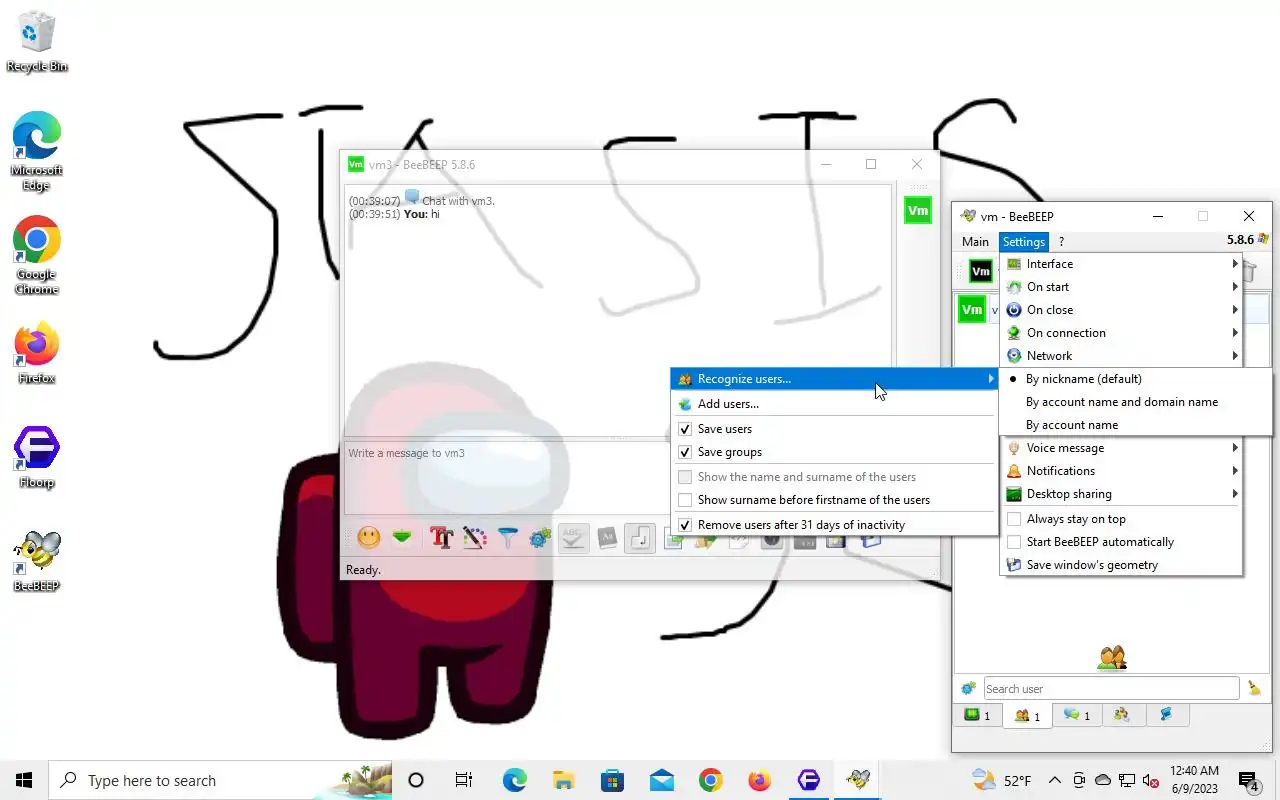Image resolution: width=1280 pixels, height=800 pixels.
Task: Choose Save window's geometry
Action: point(1122,564)
